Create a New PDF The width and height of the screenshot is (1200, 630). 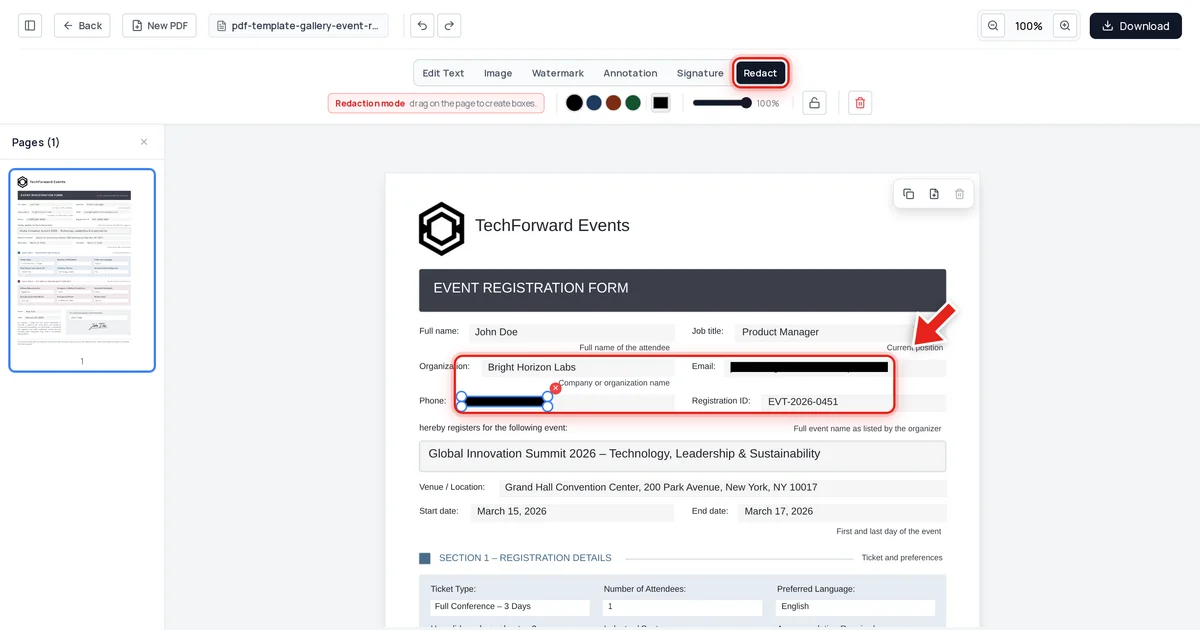point(159,26)
